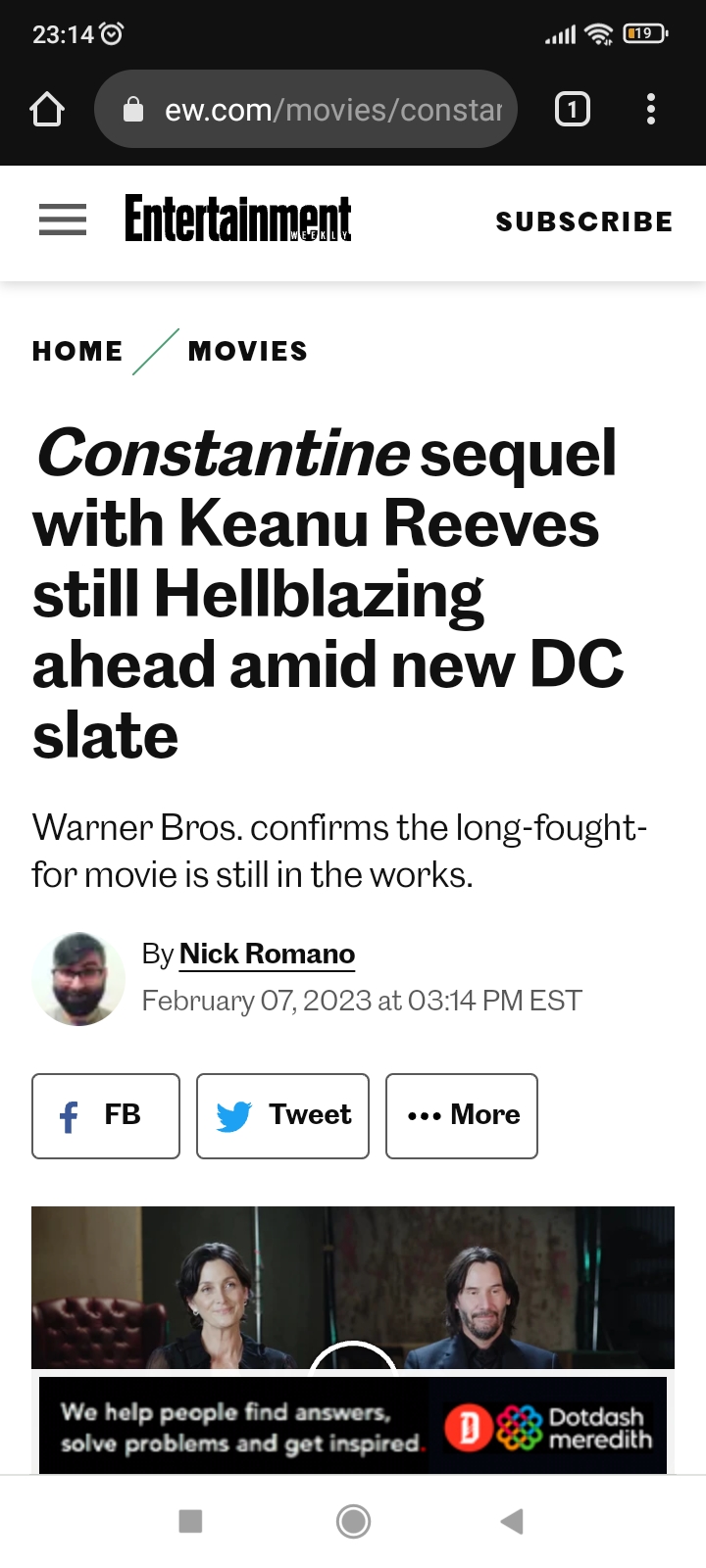Tap the author profile photo
This screenshot has width=706, height=1568.
click(78, 979)
